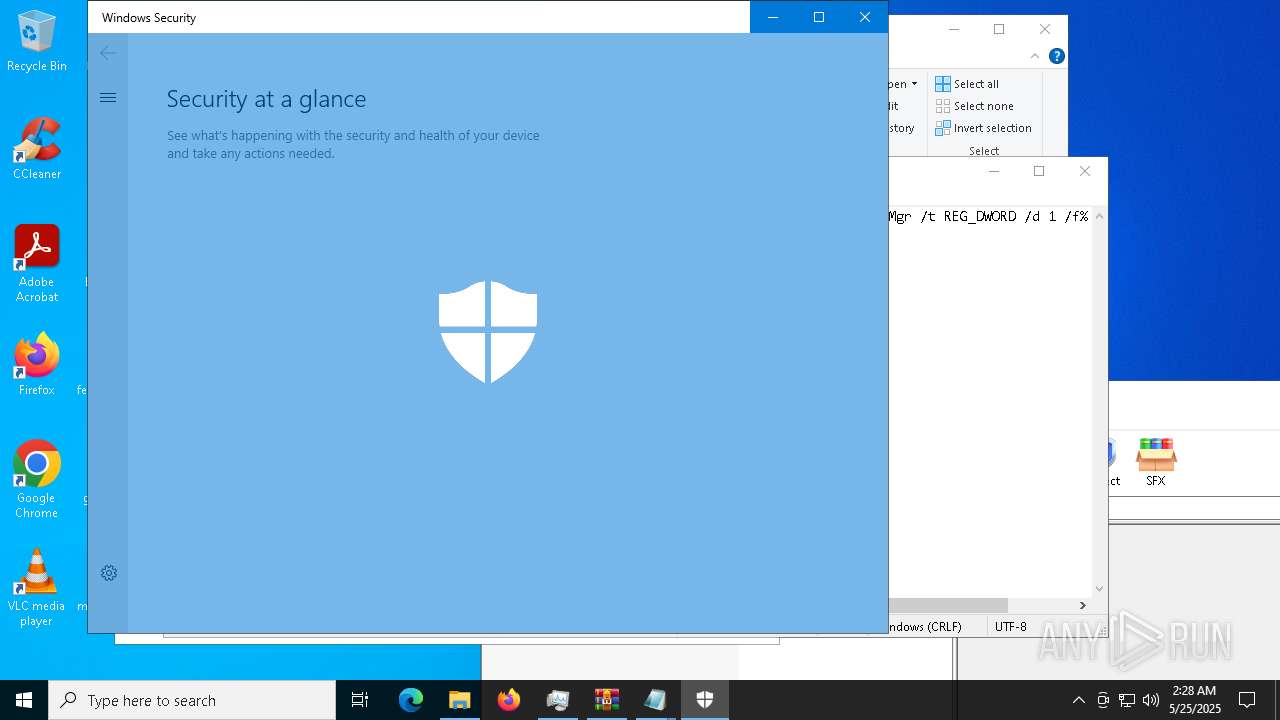The height and width of the screenshot is (720, 1280).
Task: Minimize the File Explorer window
Action: point(954,29)
